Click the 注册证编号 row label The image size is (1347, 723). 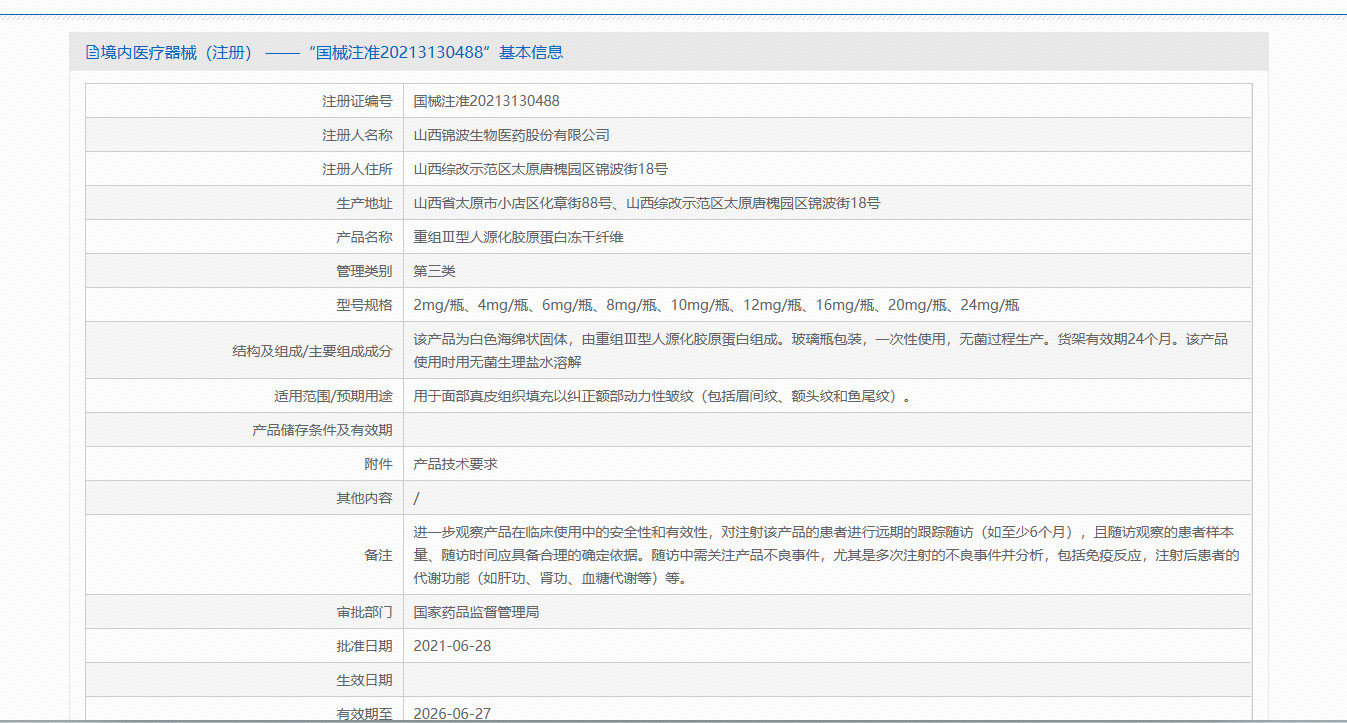tap(357, 101)
